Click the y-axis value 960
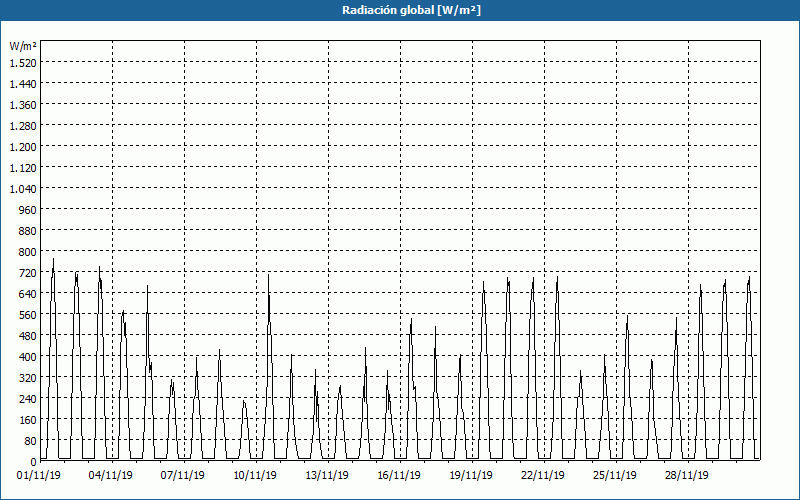Viewport: 800px width, 500px height. pos(28,210)
